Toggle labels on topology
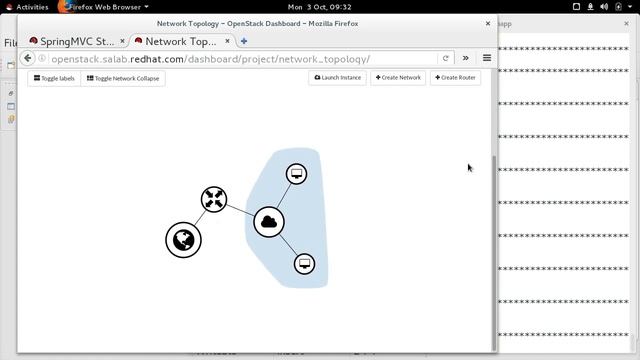This screenshot has width=640, height=360. pyautogui.click(x=54, y=78)
